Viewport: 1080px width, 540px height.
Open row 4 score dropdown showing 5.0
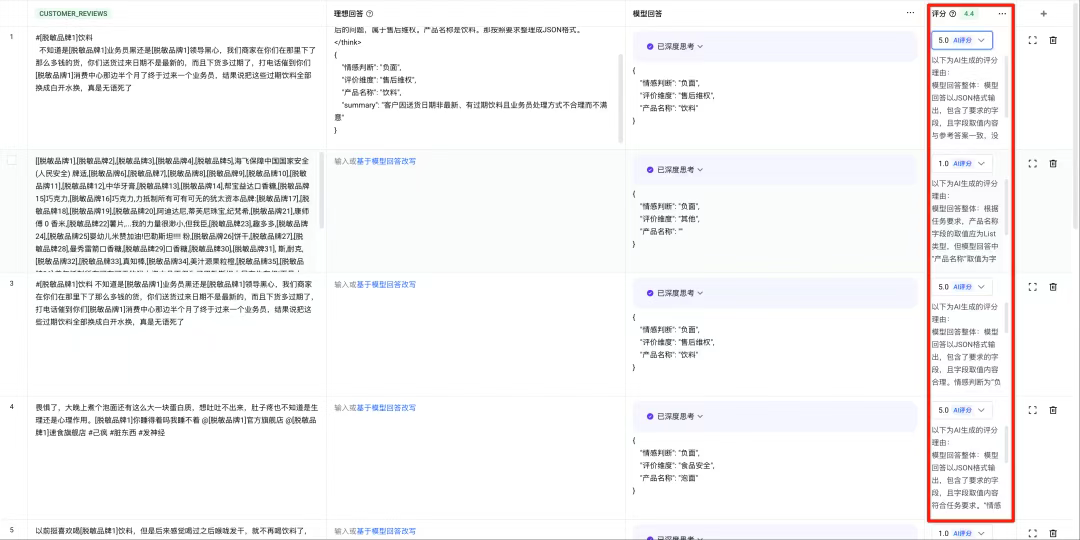(961, 410)
